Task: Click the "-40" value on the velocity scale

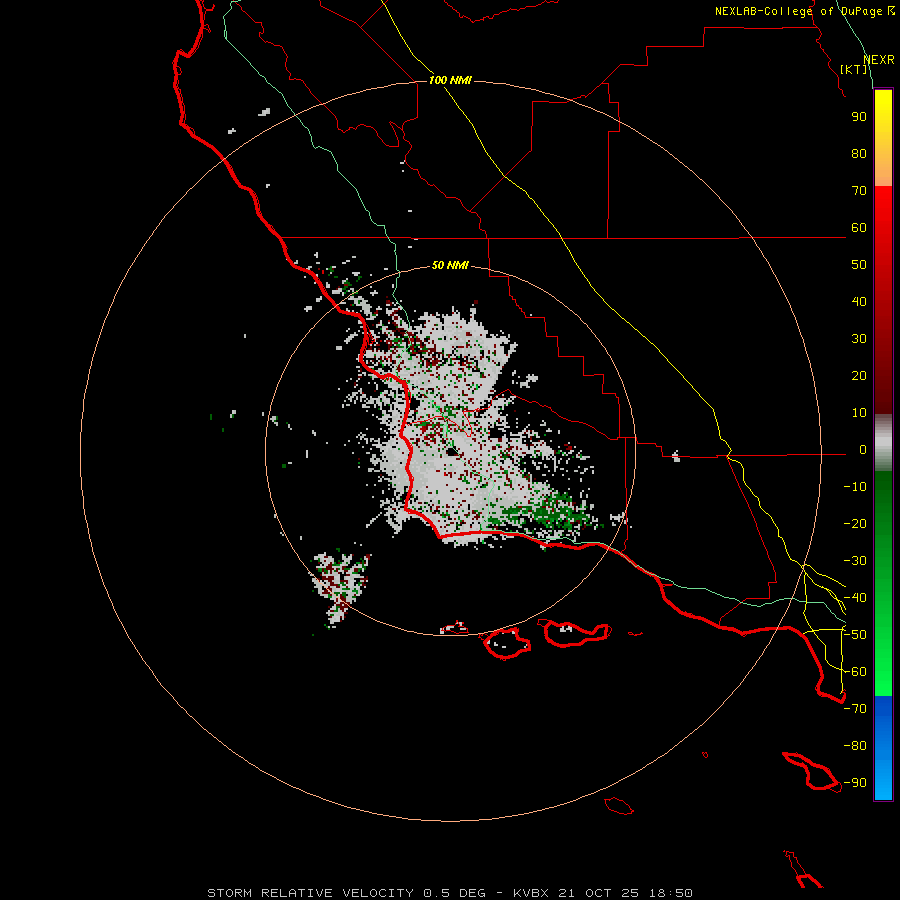Action: [855, 598]
